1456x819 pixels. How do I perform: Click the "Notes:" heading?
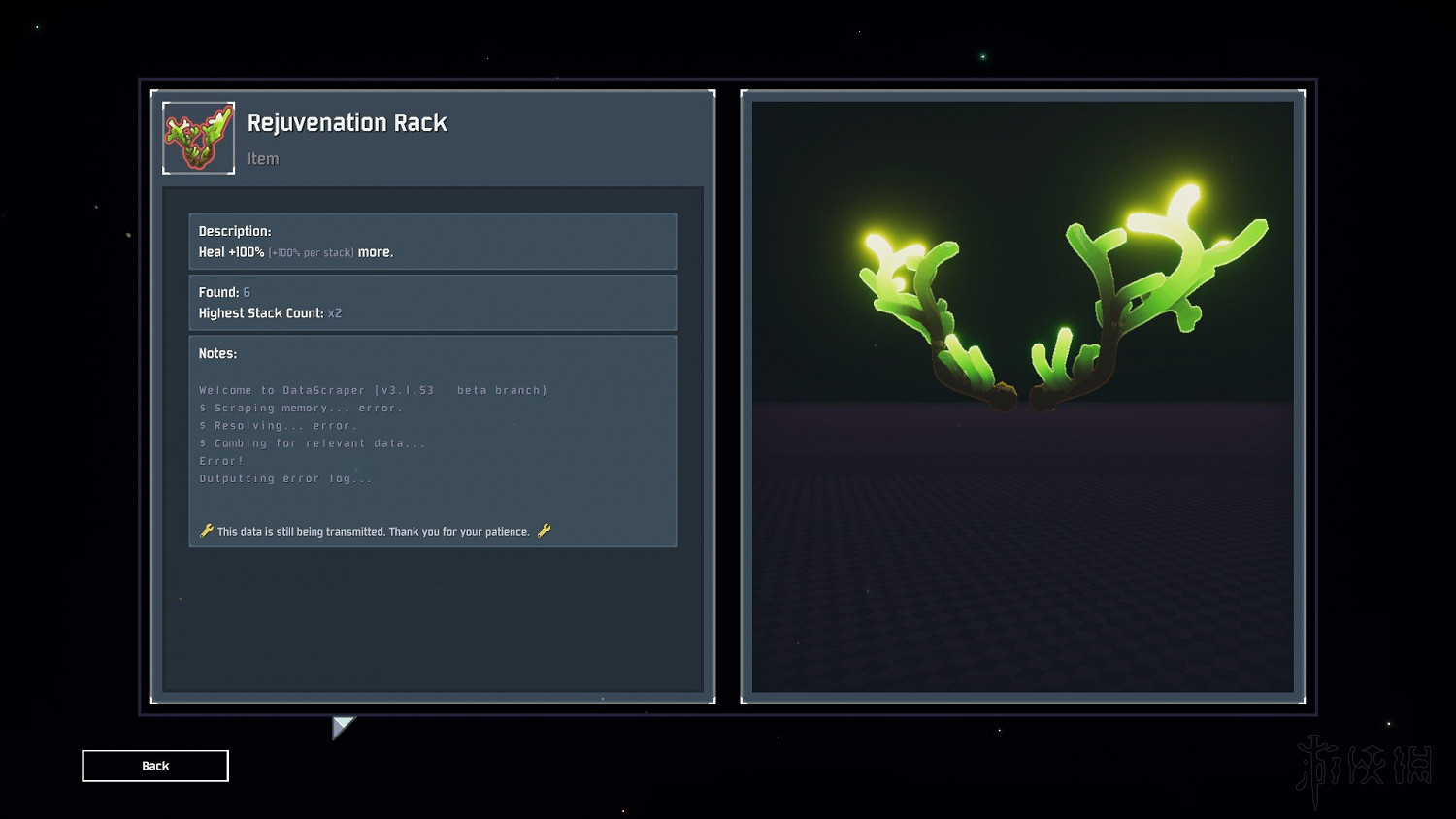217,354
